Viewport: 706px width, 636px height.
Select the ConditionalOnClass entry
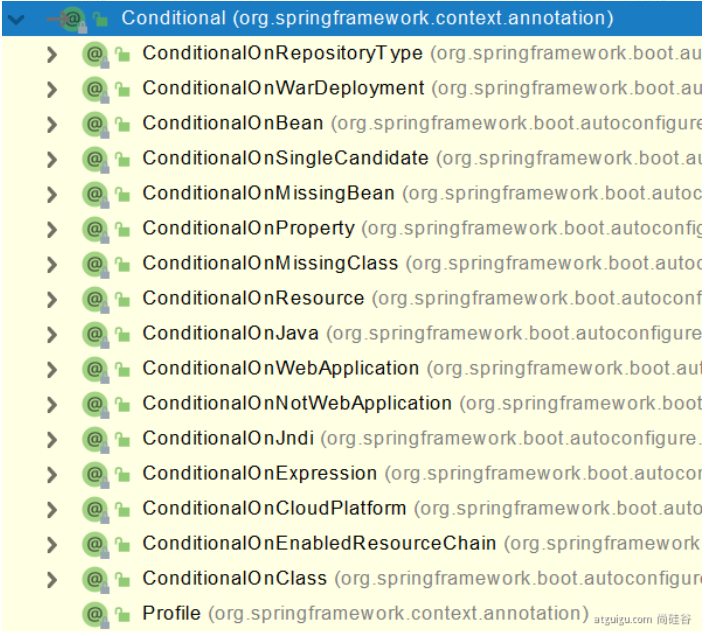click(235, 579)
